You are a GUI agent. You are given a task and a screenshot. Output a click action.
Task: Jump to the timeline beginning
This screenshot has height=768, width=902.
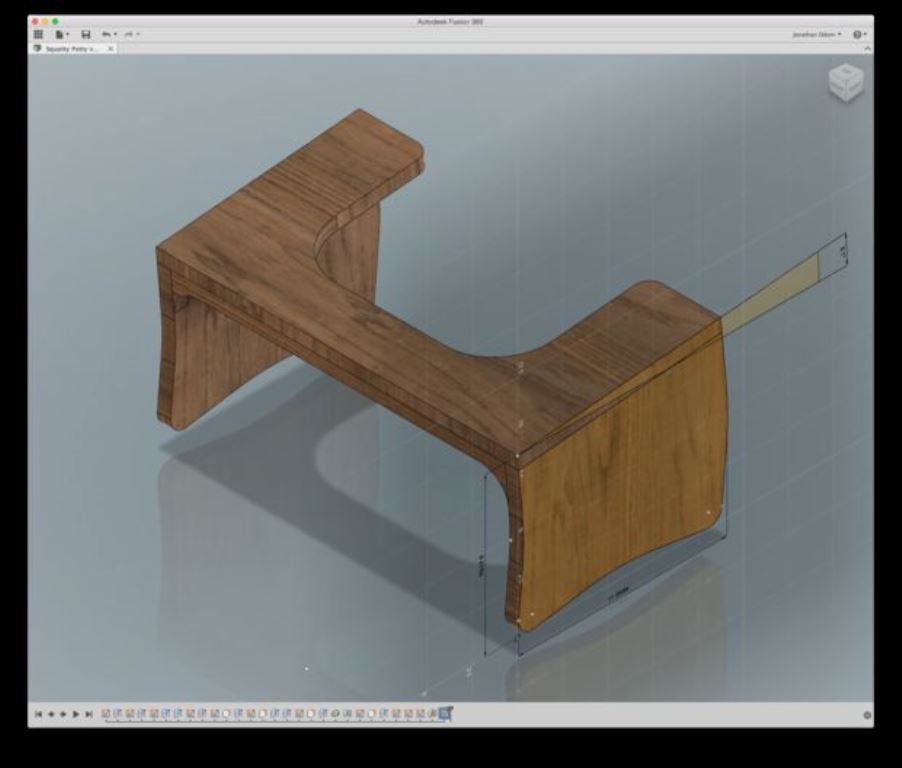click(x=38, y=714)
